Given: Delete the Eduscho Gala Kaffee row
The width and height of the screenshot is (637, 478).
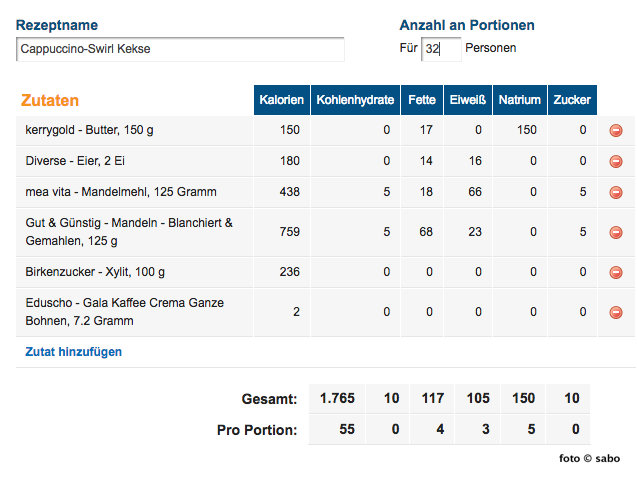Looking at the screenshot, I should tap(616, 312).
